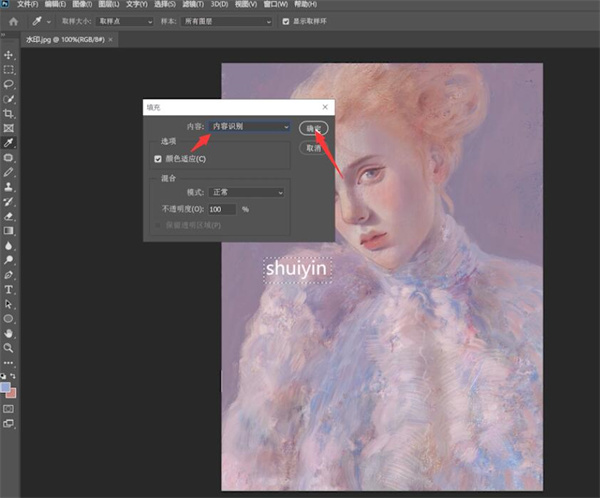Image resolution: width=600 pixels, height=498 pixels.
Task: Open the Edit Toolbar three-dots button
Action: coord(8,362)
